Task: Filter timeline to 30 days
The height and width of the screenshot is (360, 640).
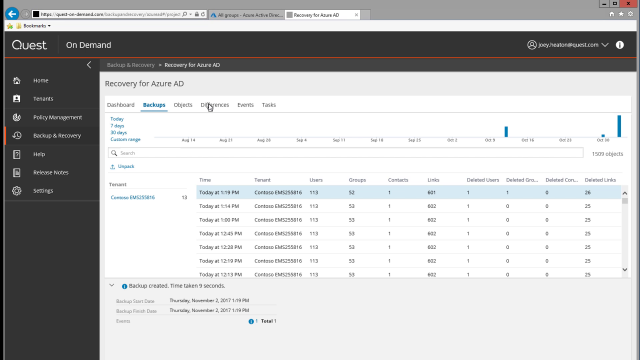Action: [x=118, y=133]
